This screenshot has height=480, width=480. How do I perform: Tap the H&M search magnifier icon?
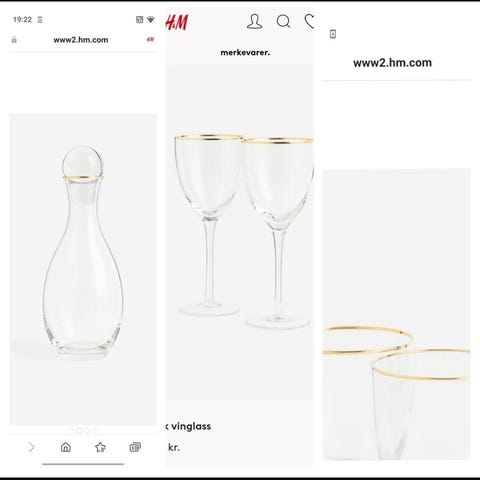pos(283,22)
